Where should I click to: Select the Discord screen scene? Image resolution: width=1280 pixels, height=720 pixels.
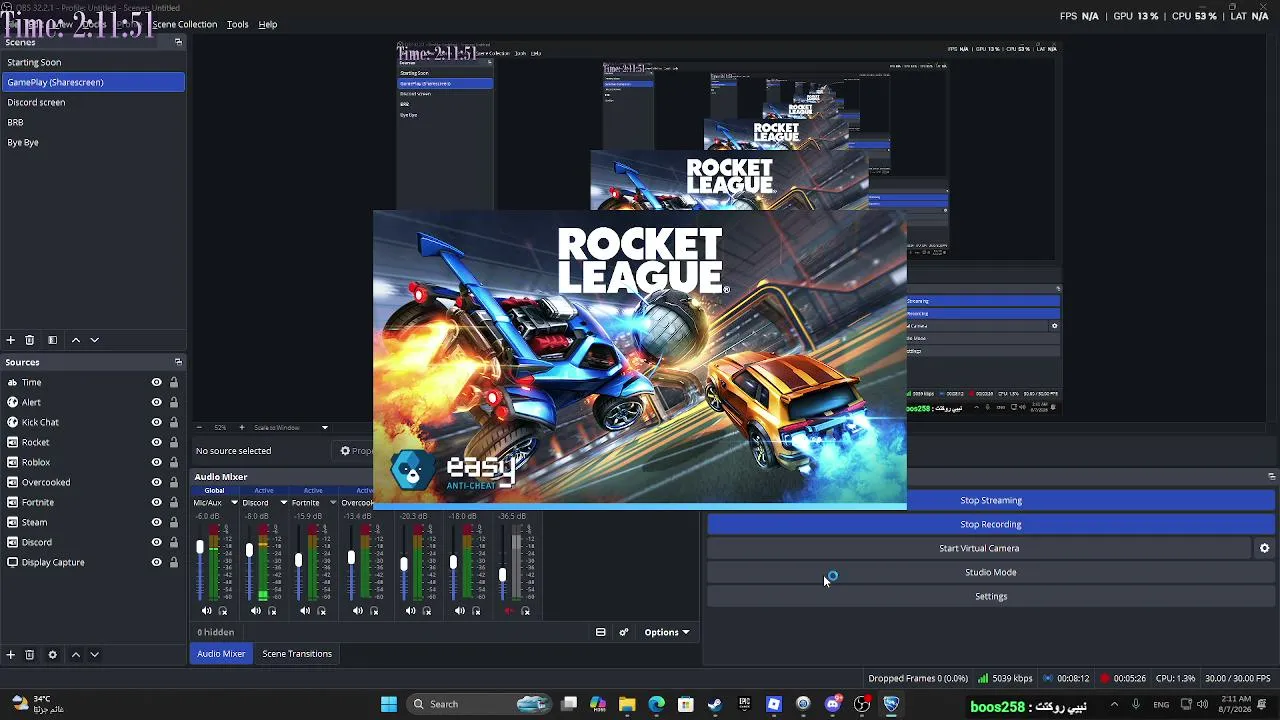coord(93,102)
